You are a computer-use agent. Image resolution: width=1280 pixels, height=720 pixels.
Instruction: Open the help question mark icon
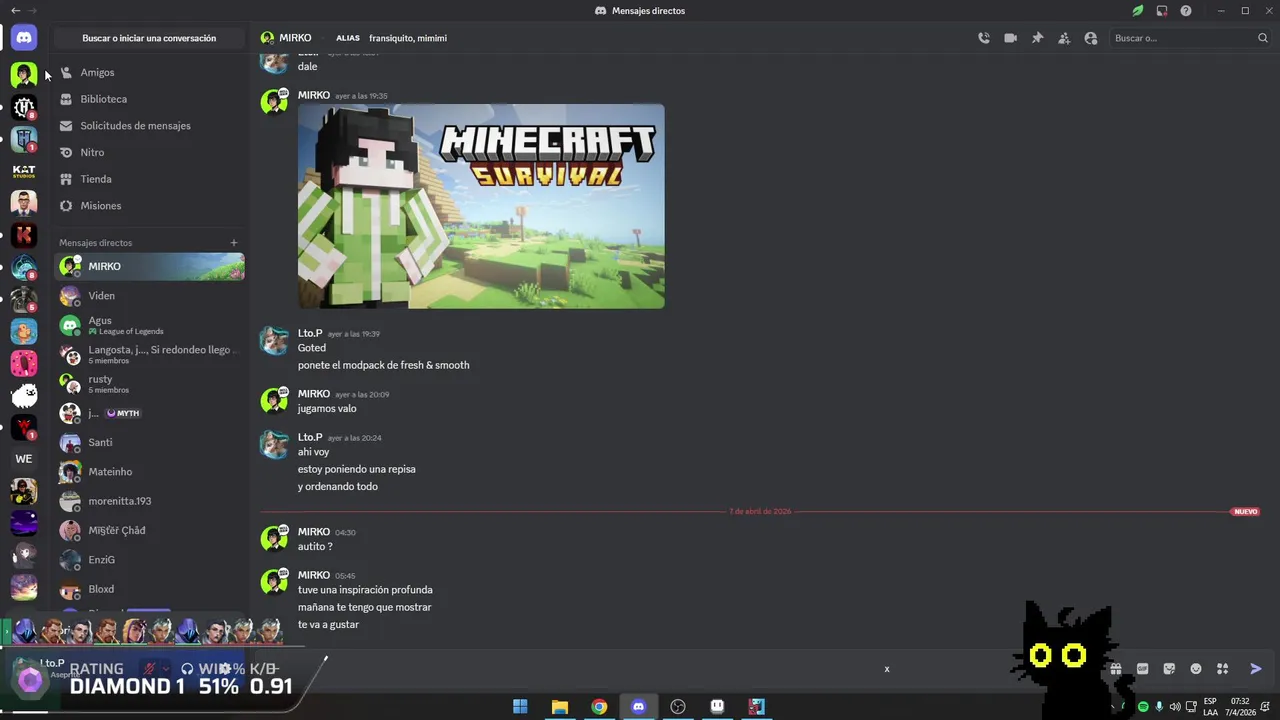click(1186, 11)
